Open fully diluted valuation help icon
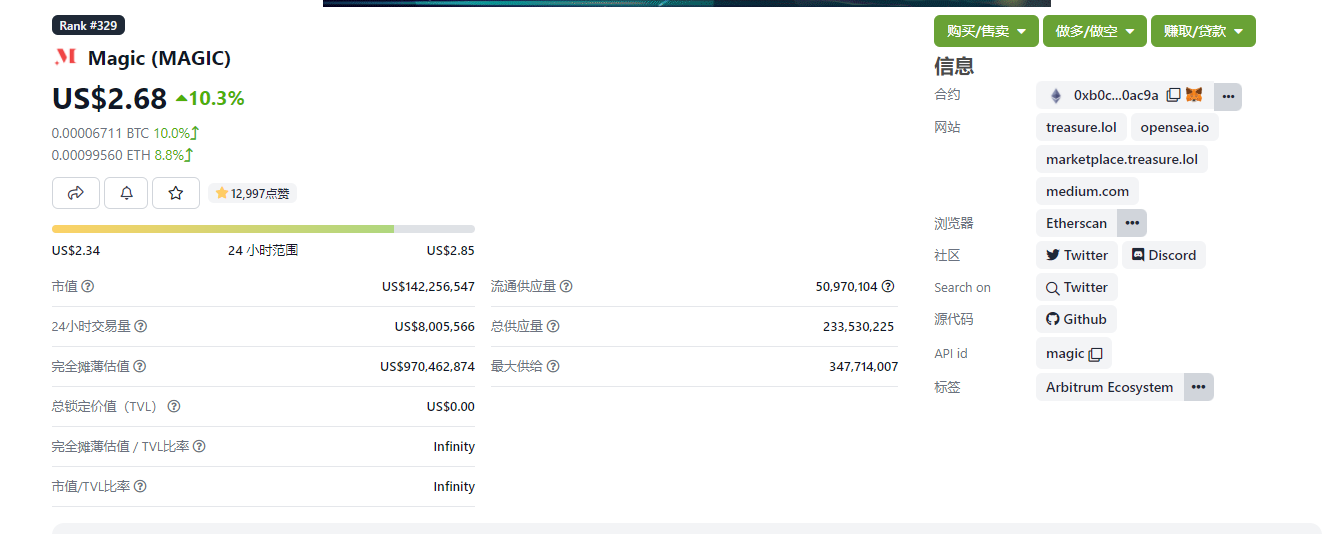 pos(140,366)
